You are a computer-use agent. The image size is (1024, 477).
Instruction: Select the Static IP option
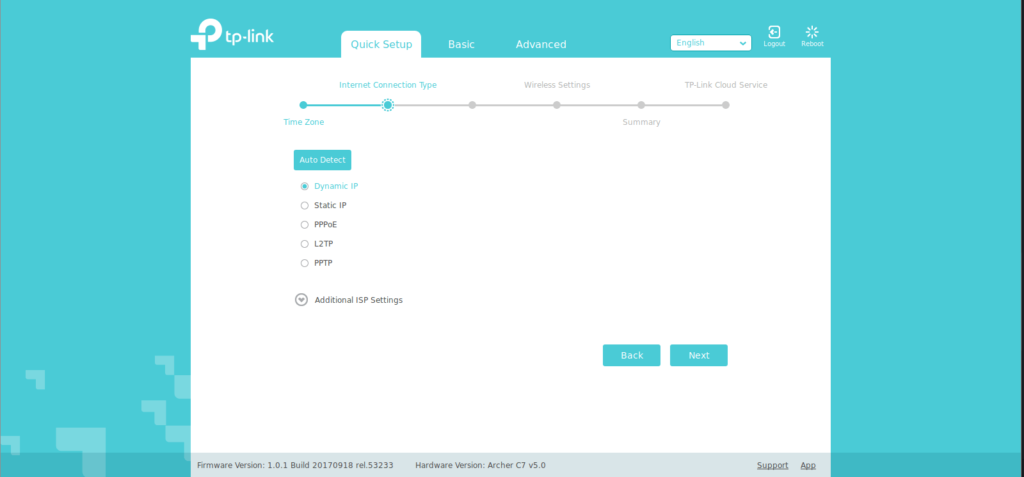pyautogui.click(x=305, y=205)
